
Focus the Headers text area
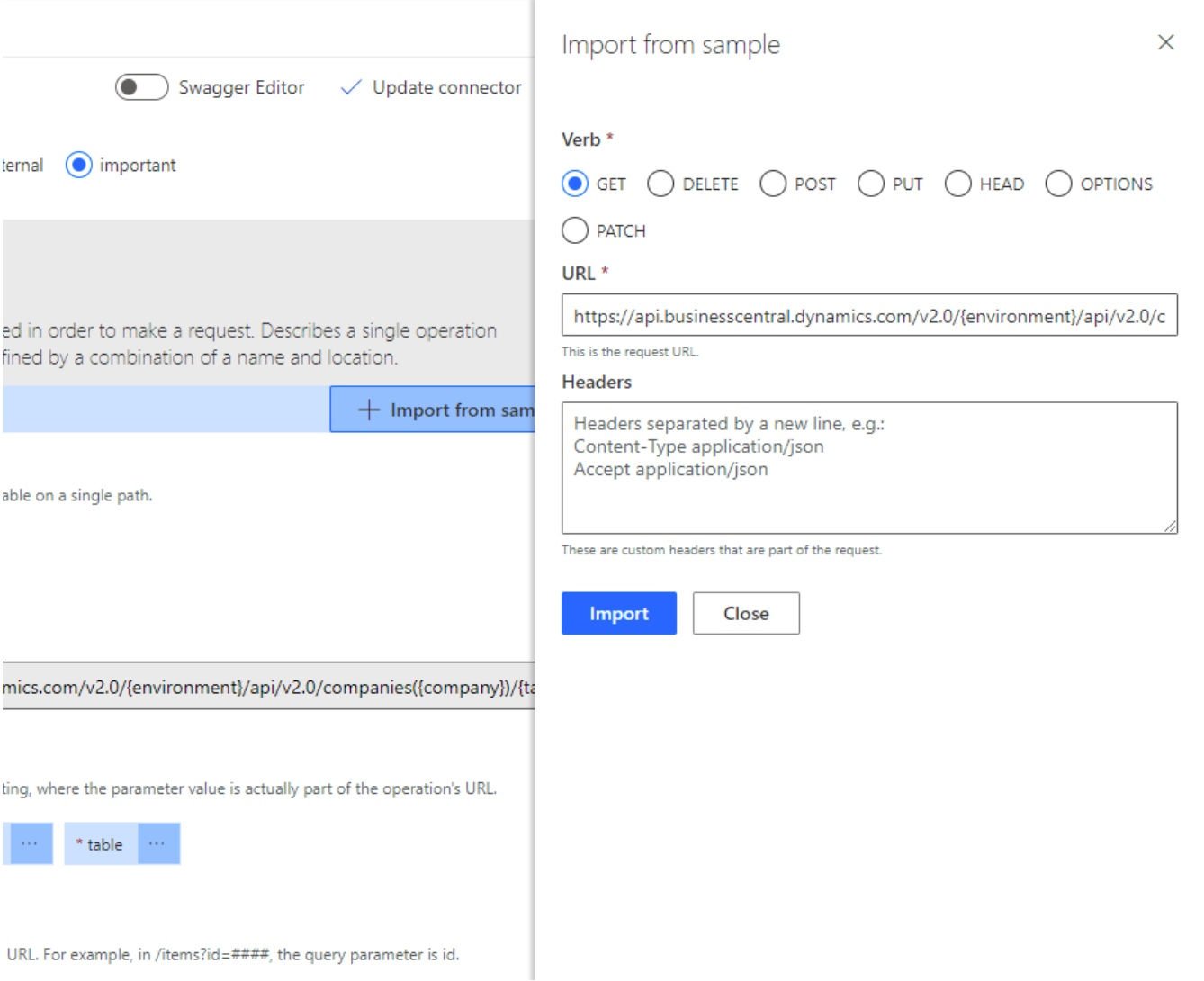(x=868, y=468)
